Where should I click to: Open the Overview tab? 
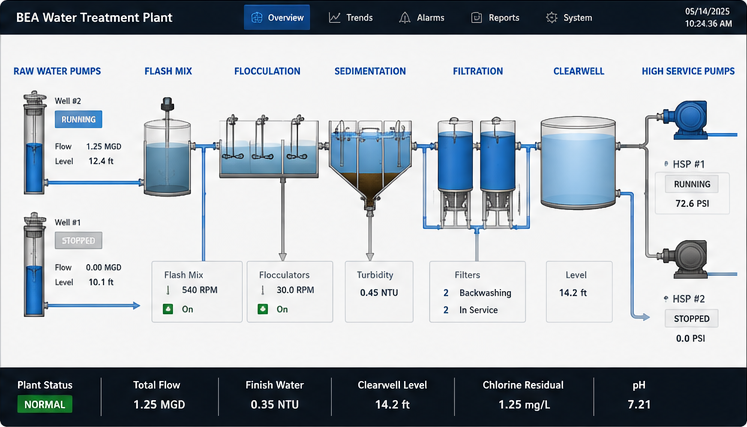click(x=277, y=18)
